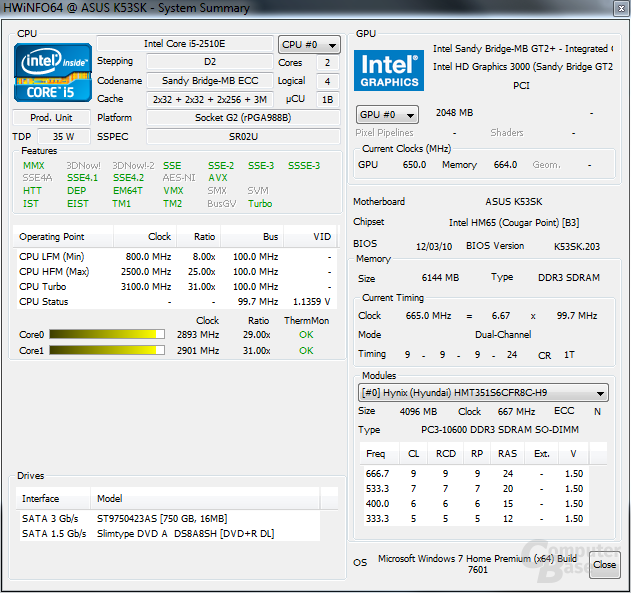
Task: Click the Prod. Unit button
Action: [52, 117]
